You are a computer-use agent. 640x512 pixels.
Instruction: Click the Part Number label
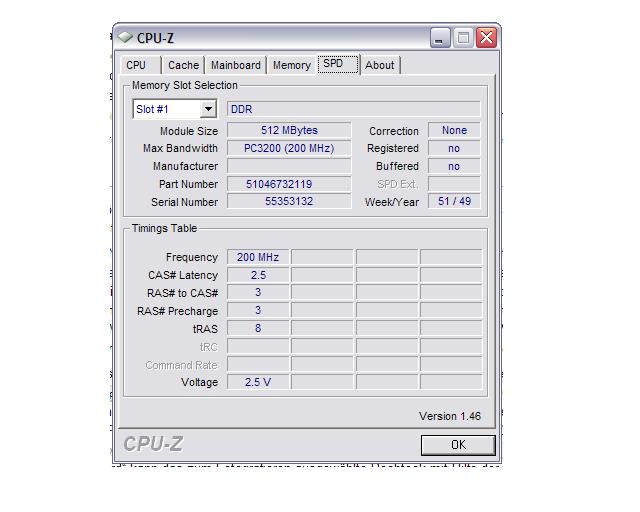(x=188, y=184)
